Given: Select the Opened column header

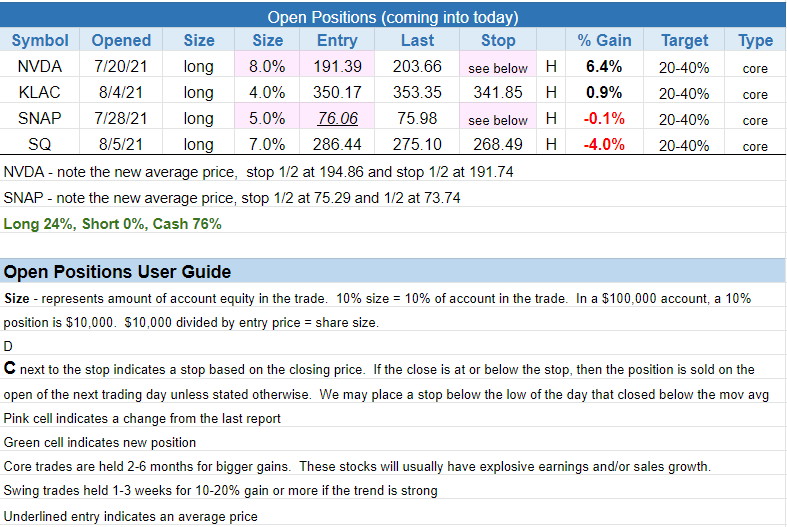Looking at the screenshot, I should click(x=121, y=40).
